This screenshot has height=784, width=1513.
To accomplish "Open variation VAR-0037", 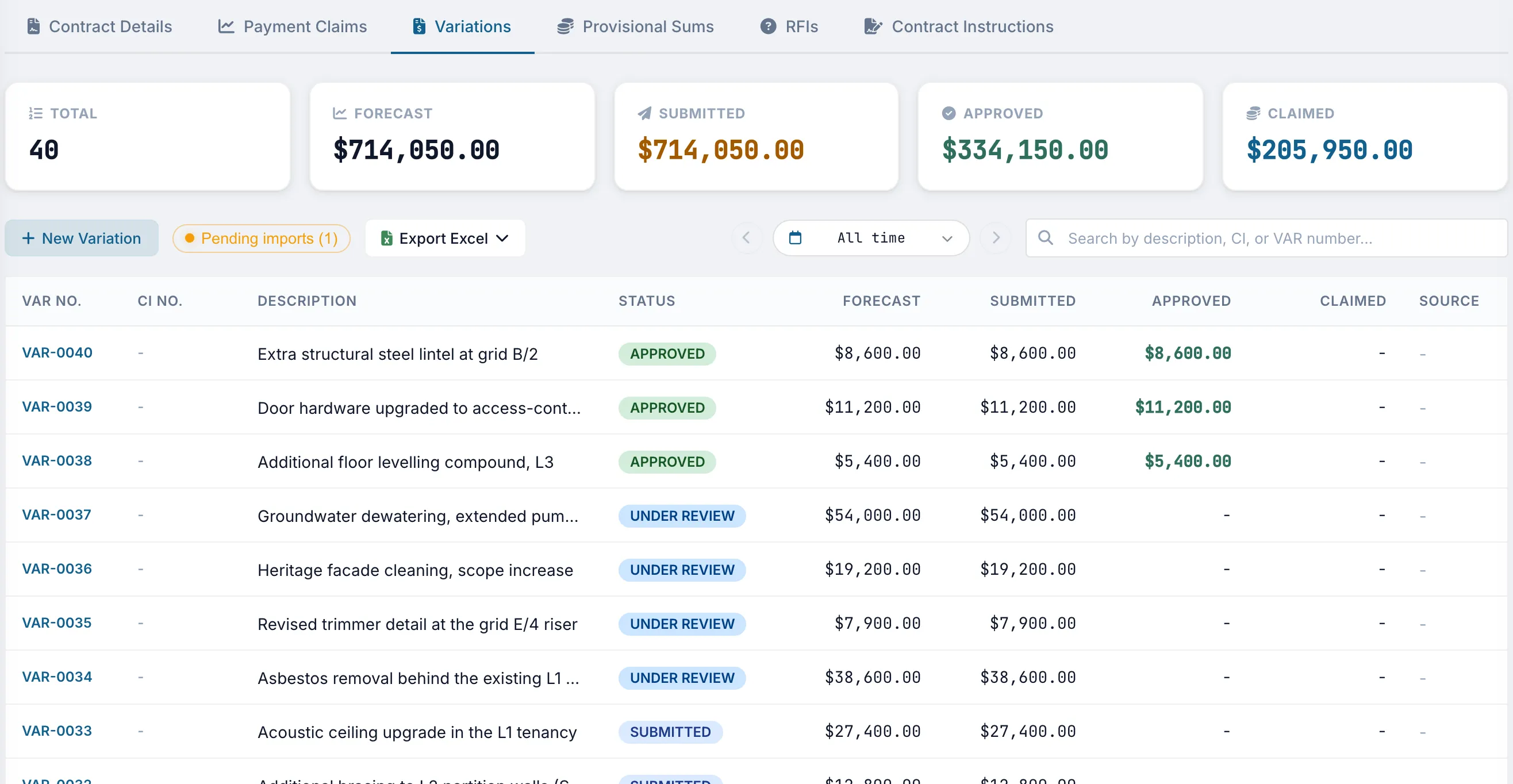I will click(x=56, y=514).
